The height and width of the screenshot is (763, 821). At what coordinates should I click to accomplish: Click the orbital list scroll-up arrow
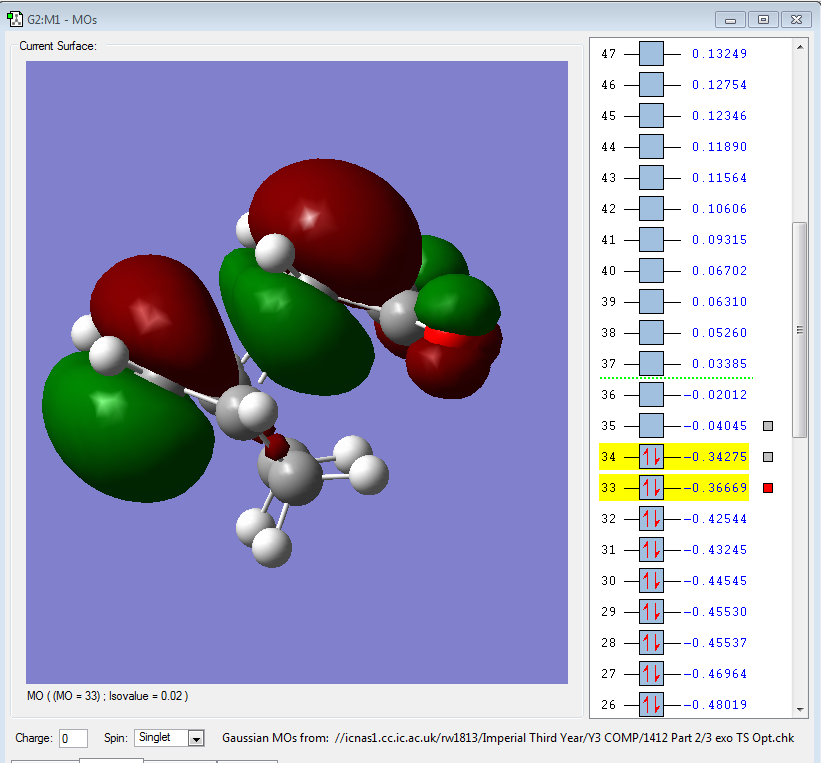[799, 47]
